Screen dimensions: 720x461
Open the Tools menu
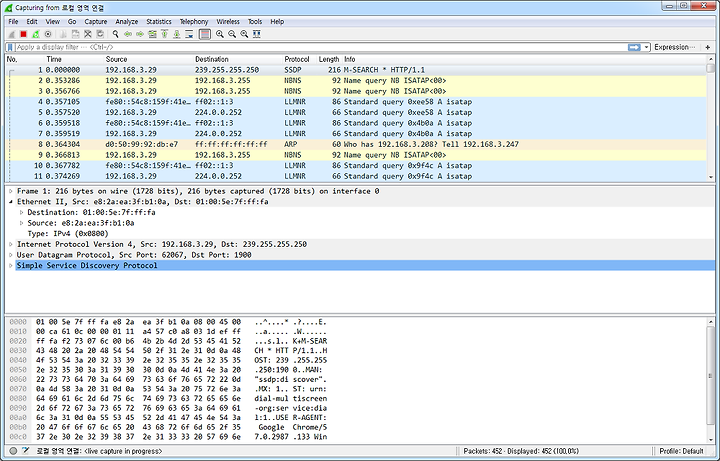point(255,22)
